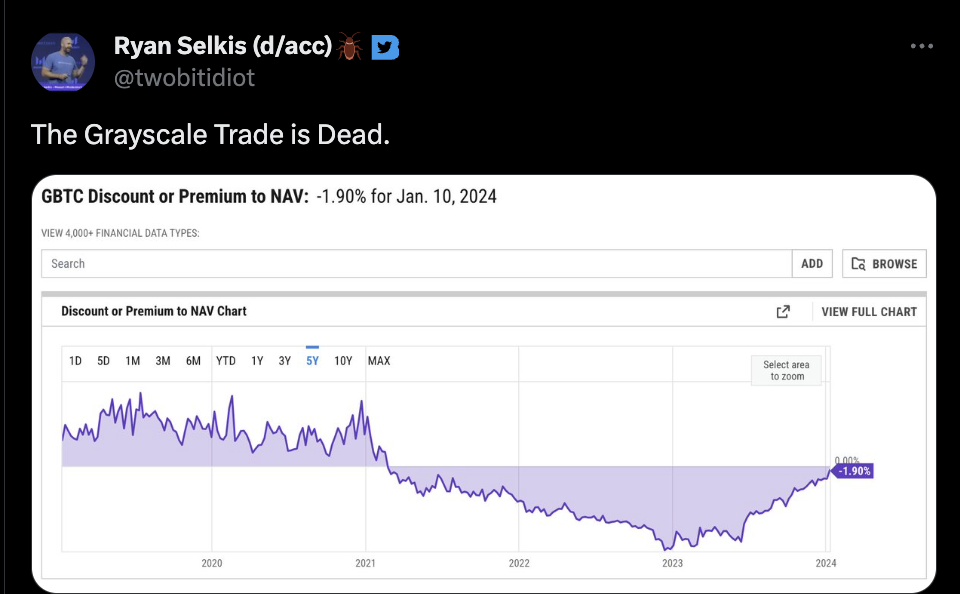Open chart in new window icon
960x594 pixels.
click(x=783, y=312)
